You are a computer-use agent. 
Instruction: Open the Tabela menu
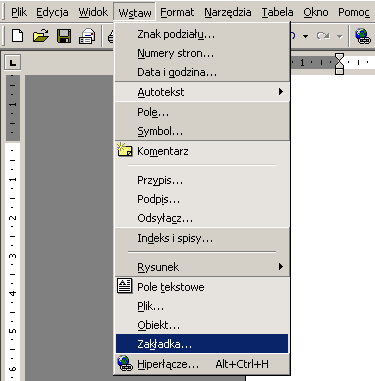pos(277,12)
